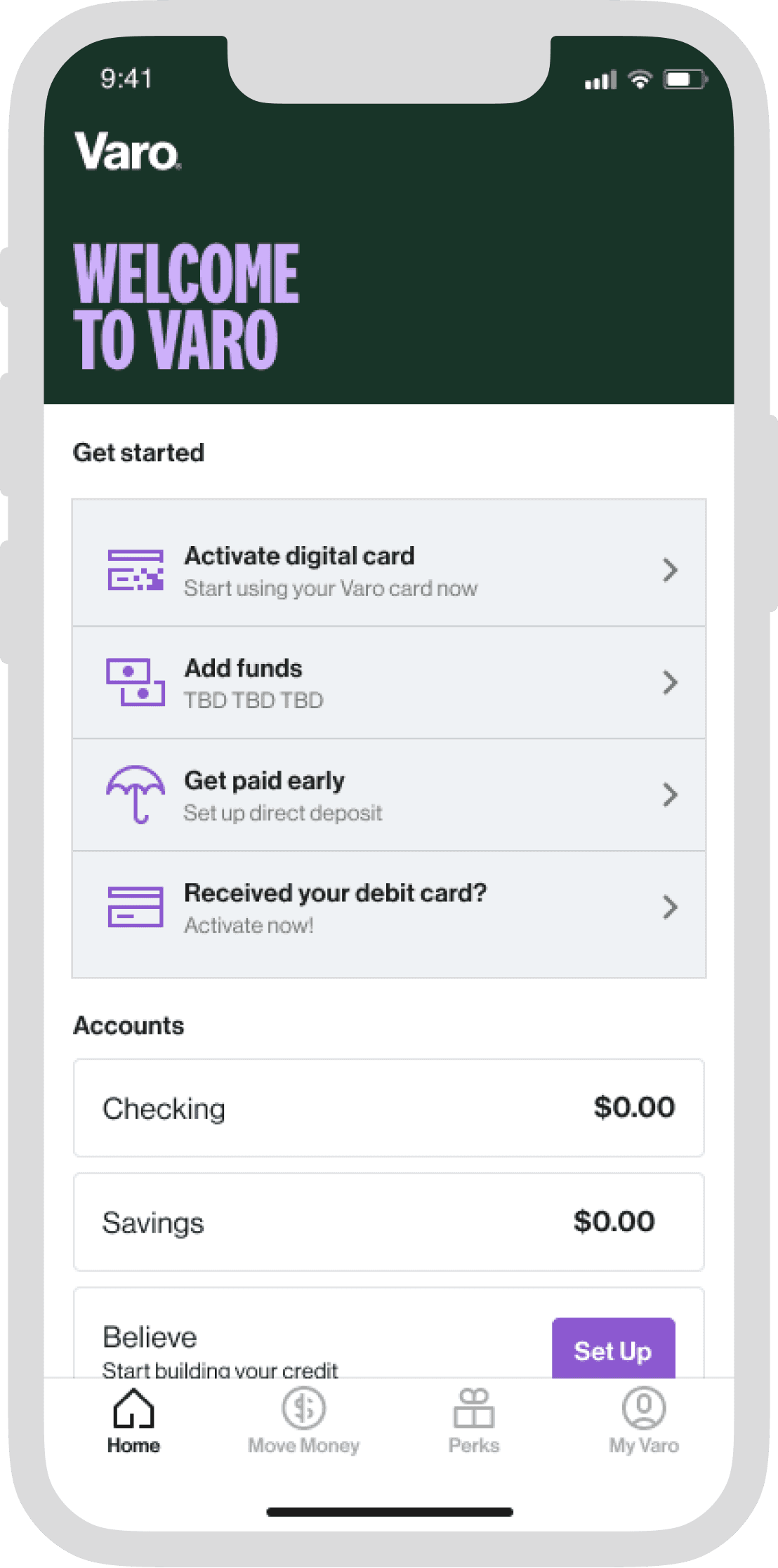The width and height of the screenshot is (778, 1568).
Task: Tap the Add funds money icon
Action: pos(136,682)
